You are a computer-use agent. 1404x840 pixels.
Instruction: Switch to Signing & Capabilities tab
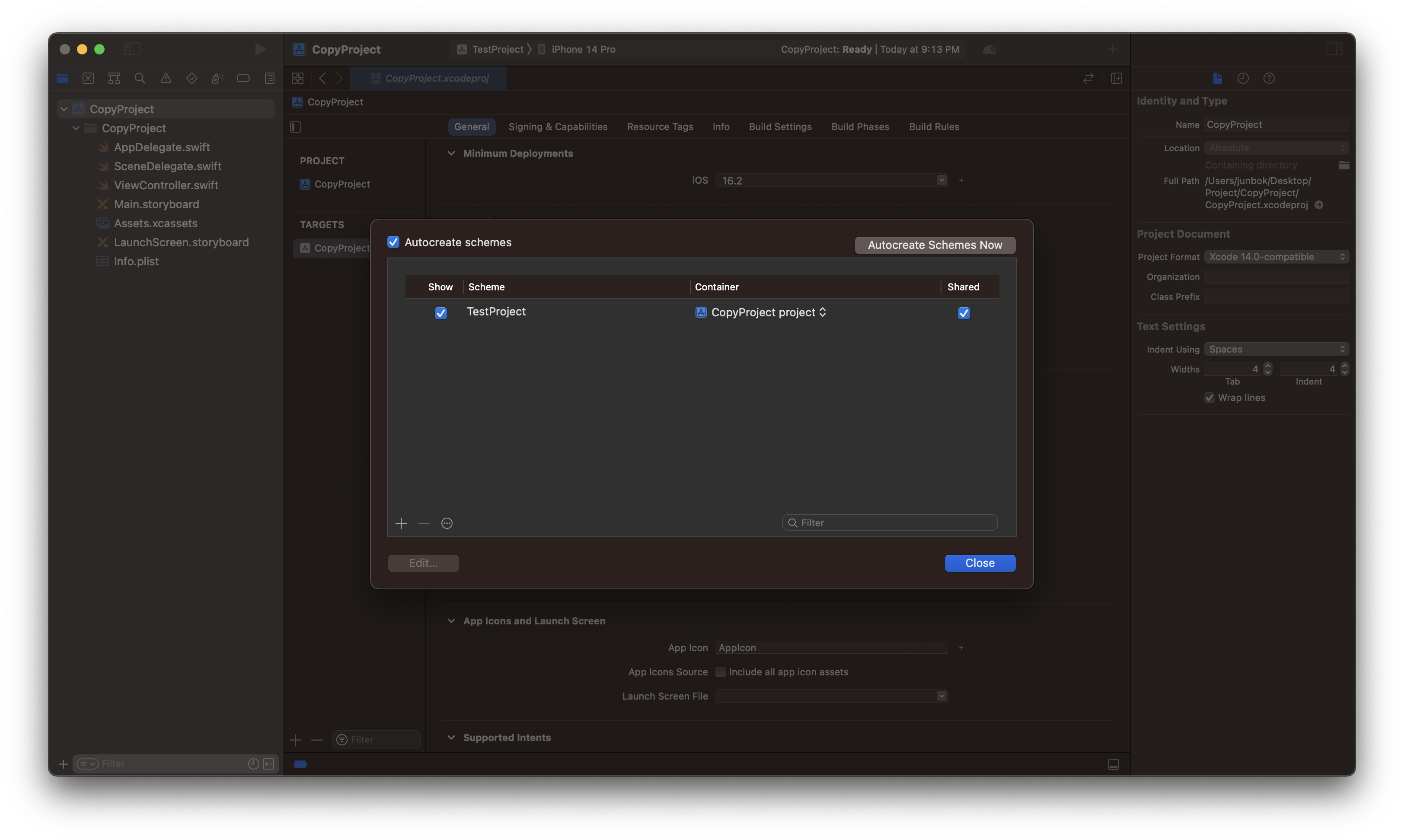[558, 127]
